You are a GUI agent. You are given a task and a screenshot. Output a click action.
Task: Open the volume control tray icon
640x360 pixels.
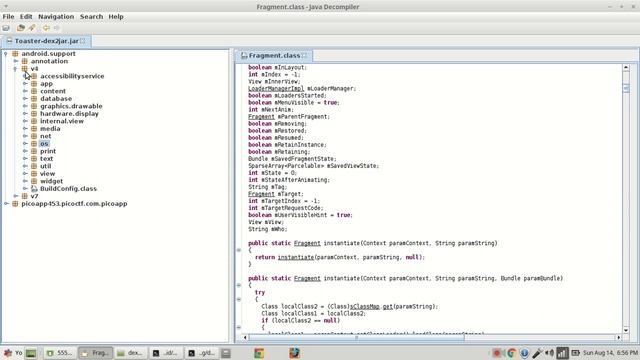tap(549, 353)
